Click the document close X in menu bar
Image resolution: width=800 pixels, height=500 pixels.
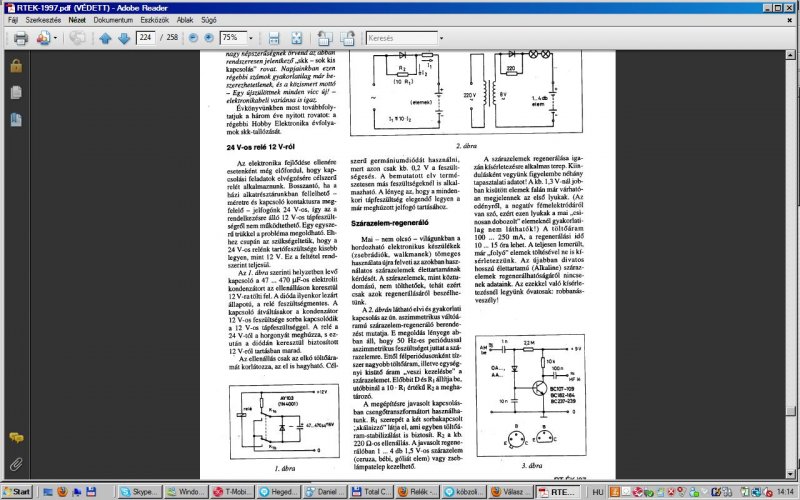point(790,20)
